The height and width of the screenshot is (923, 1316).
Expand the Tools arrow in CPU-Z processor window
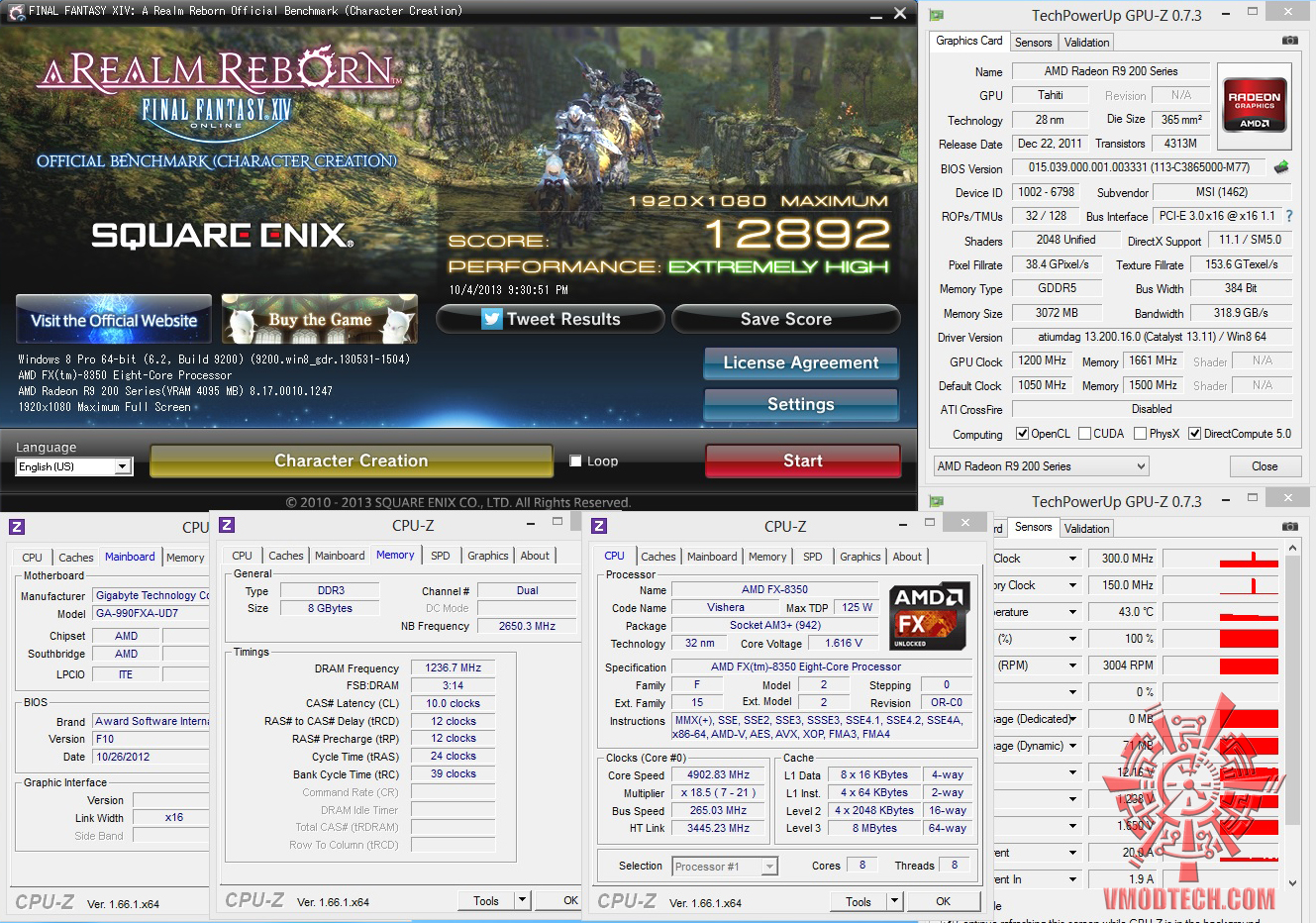(x=895, y=901)
